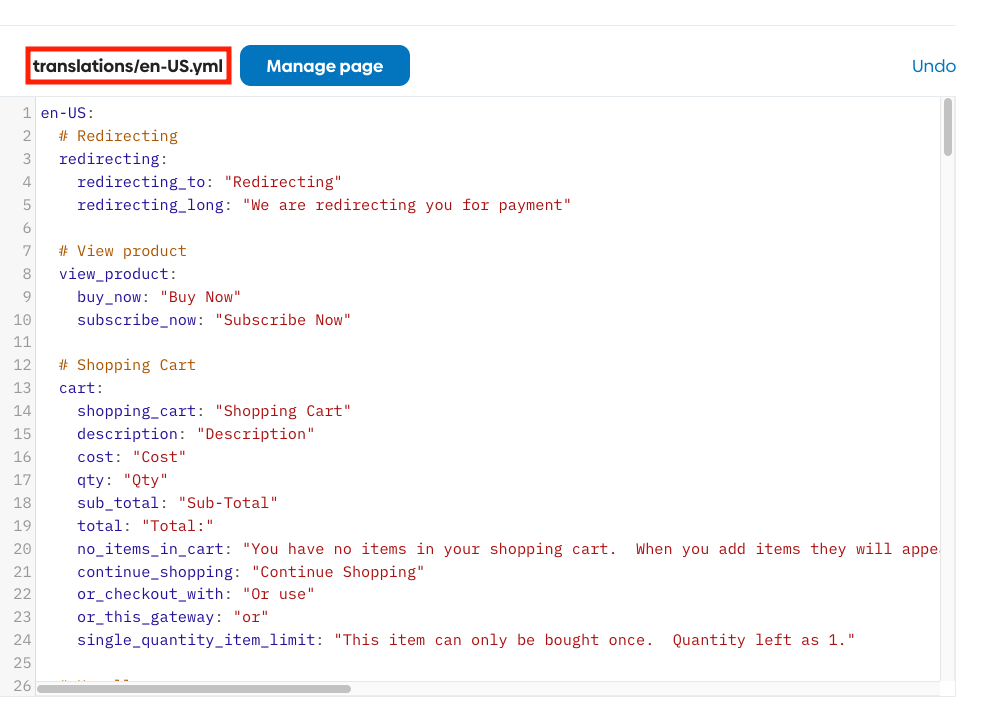Click the horizontal scrollbar thumb below the code

pyautogui.click(x=194, y=689)
